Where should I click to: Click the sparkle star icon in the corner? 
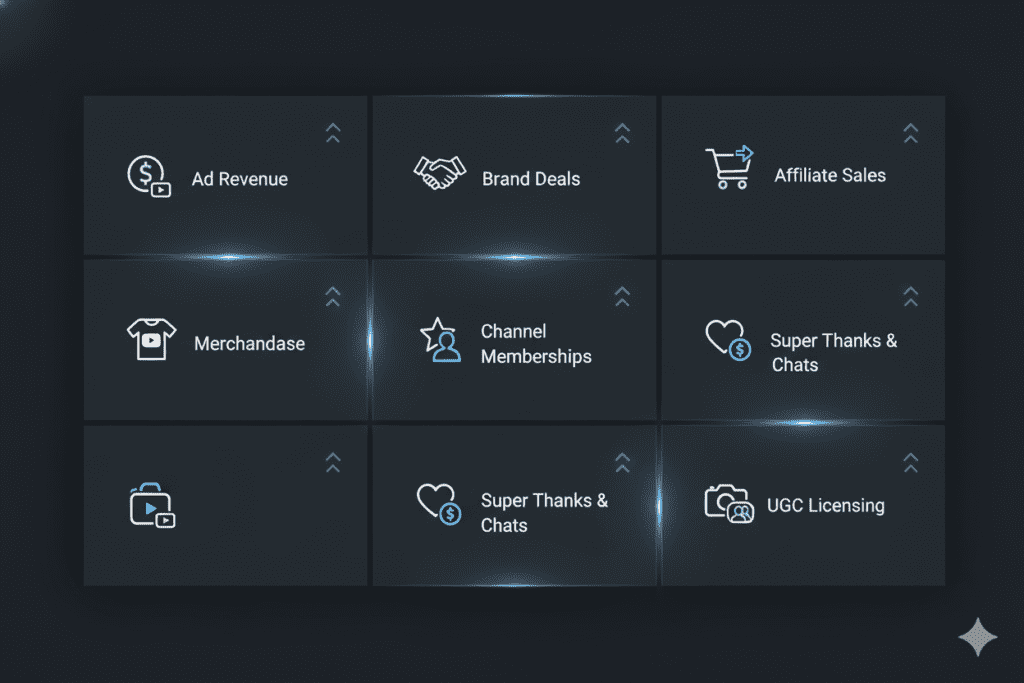click(977, 637)
